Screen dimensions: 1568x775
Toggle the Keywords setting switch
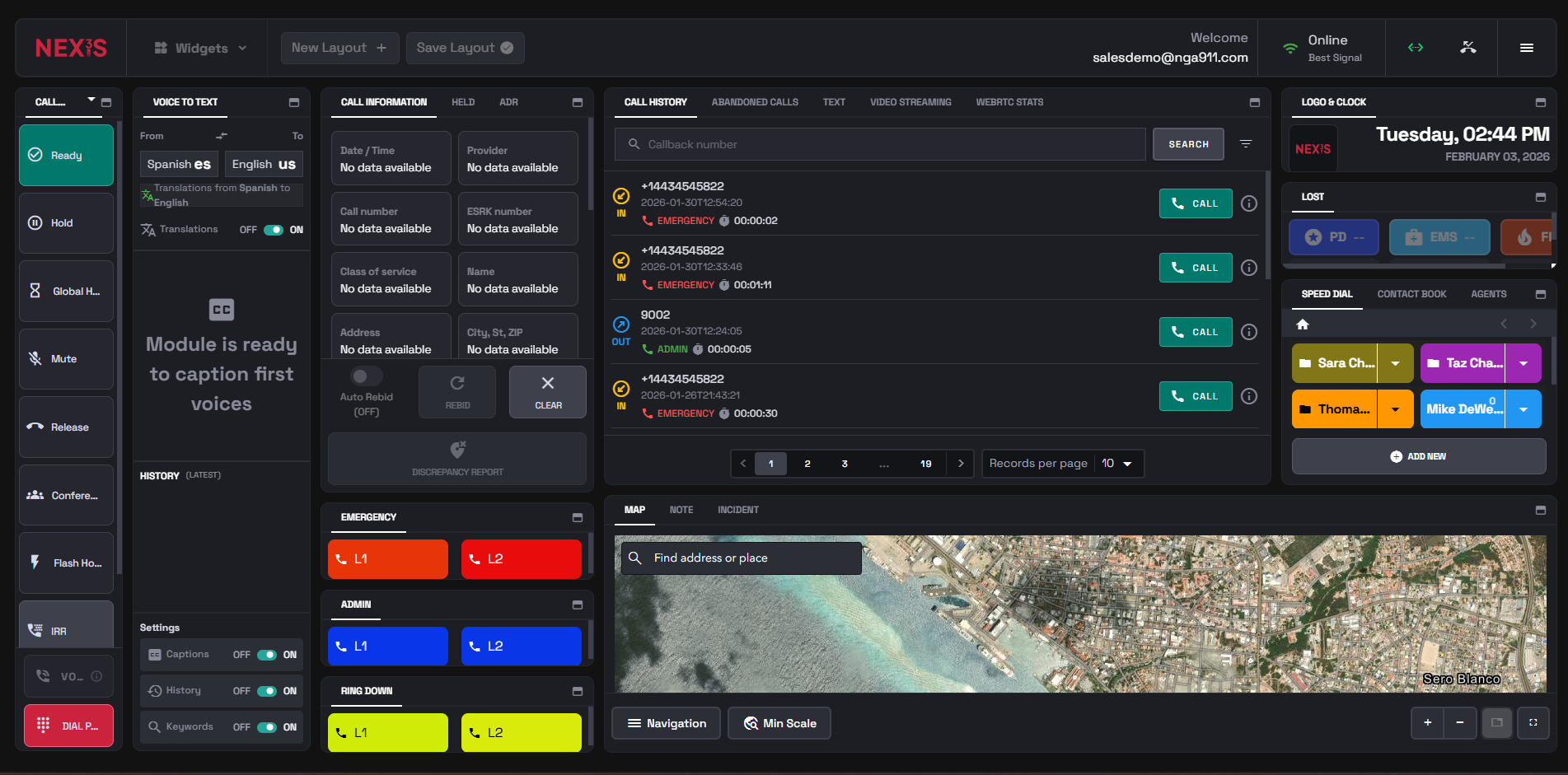click(266, 727)
